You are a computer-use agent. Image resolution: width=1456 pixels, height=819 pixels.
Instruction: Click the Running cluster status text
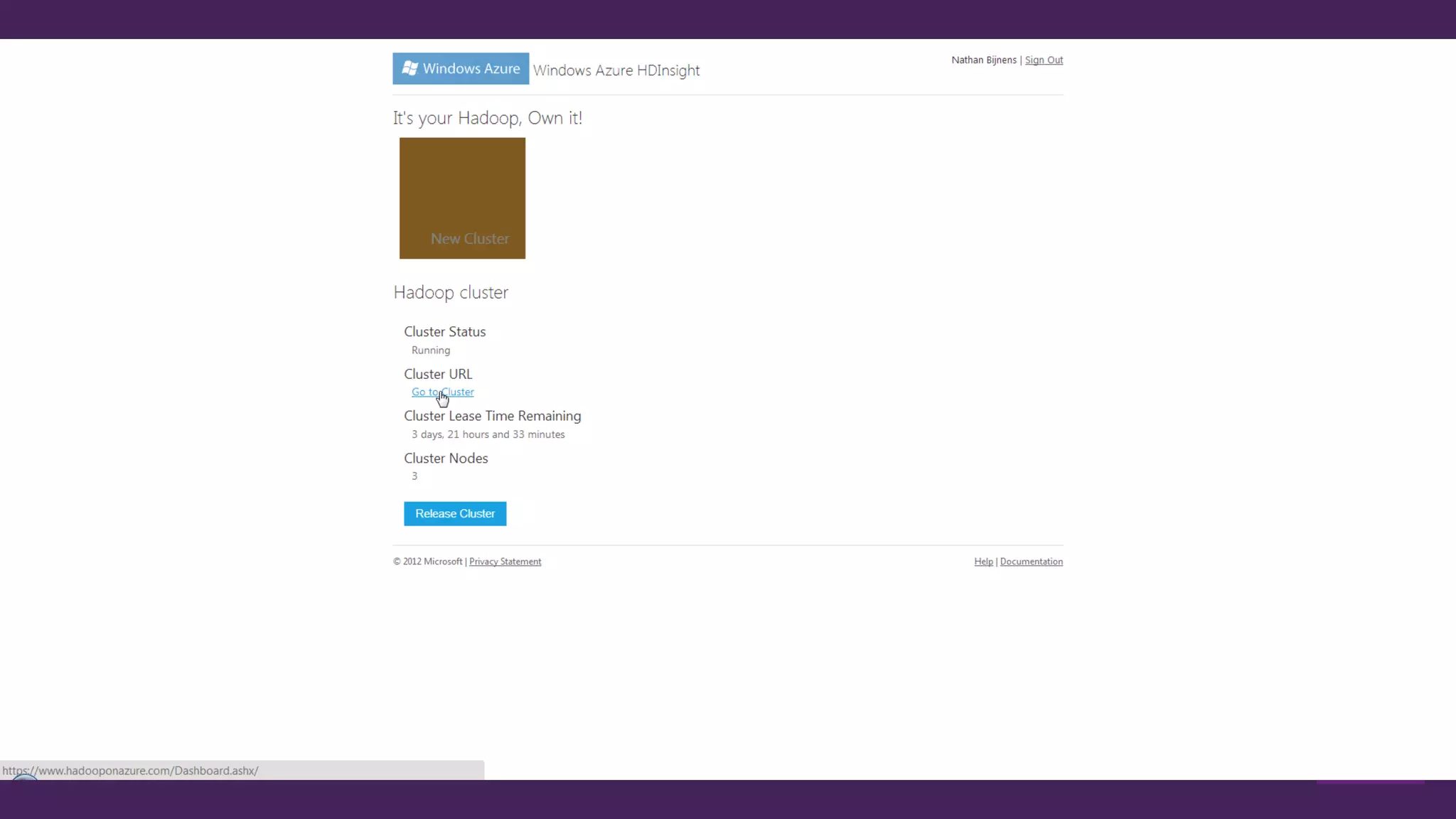click(431, 350)
